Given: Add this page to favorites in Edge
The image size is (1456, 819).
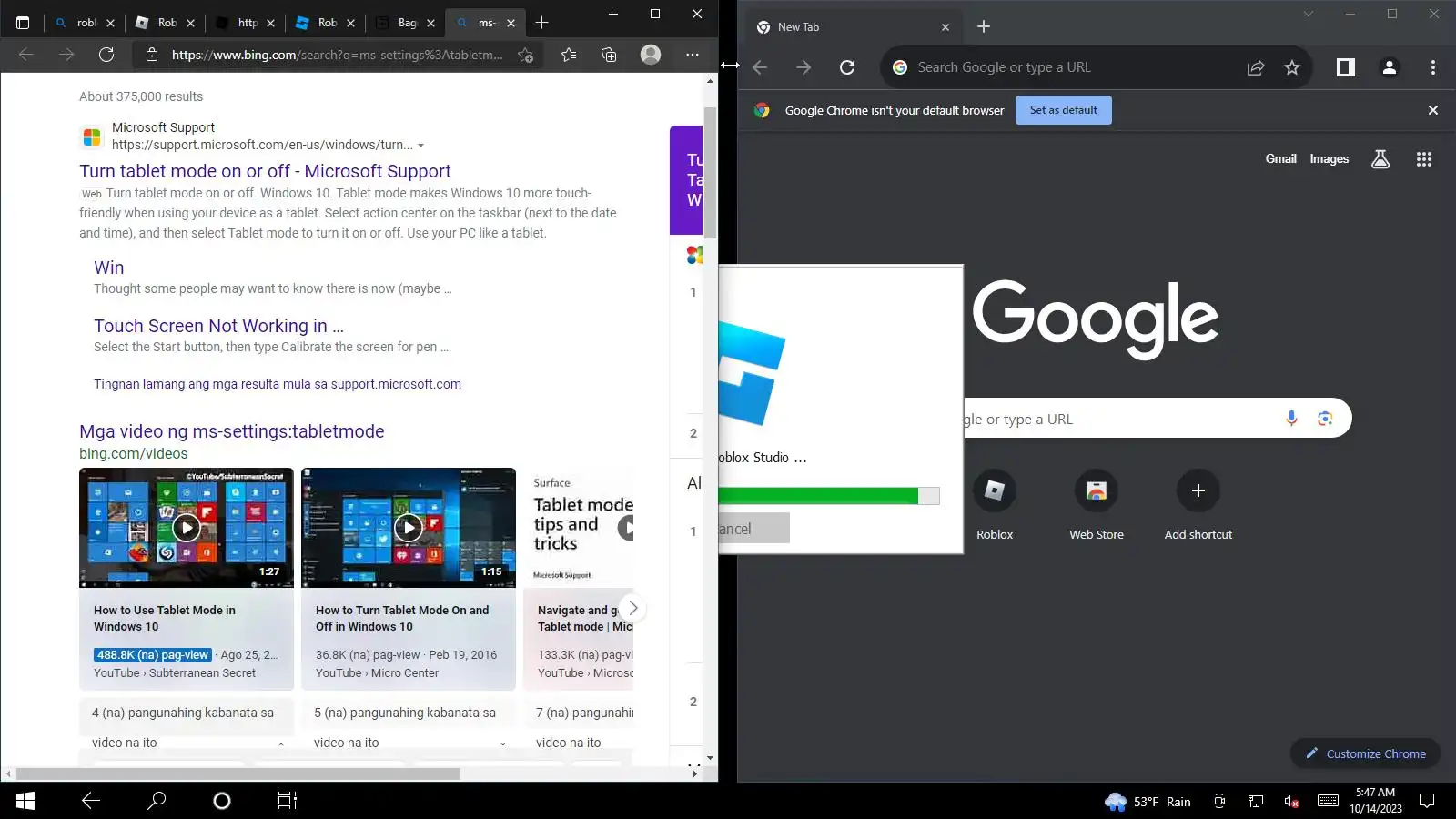Looking at the screenshot, I should pos(525,55).
